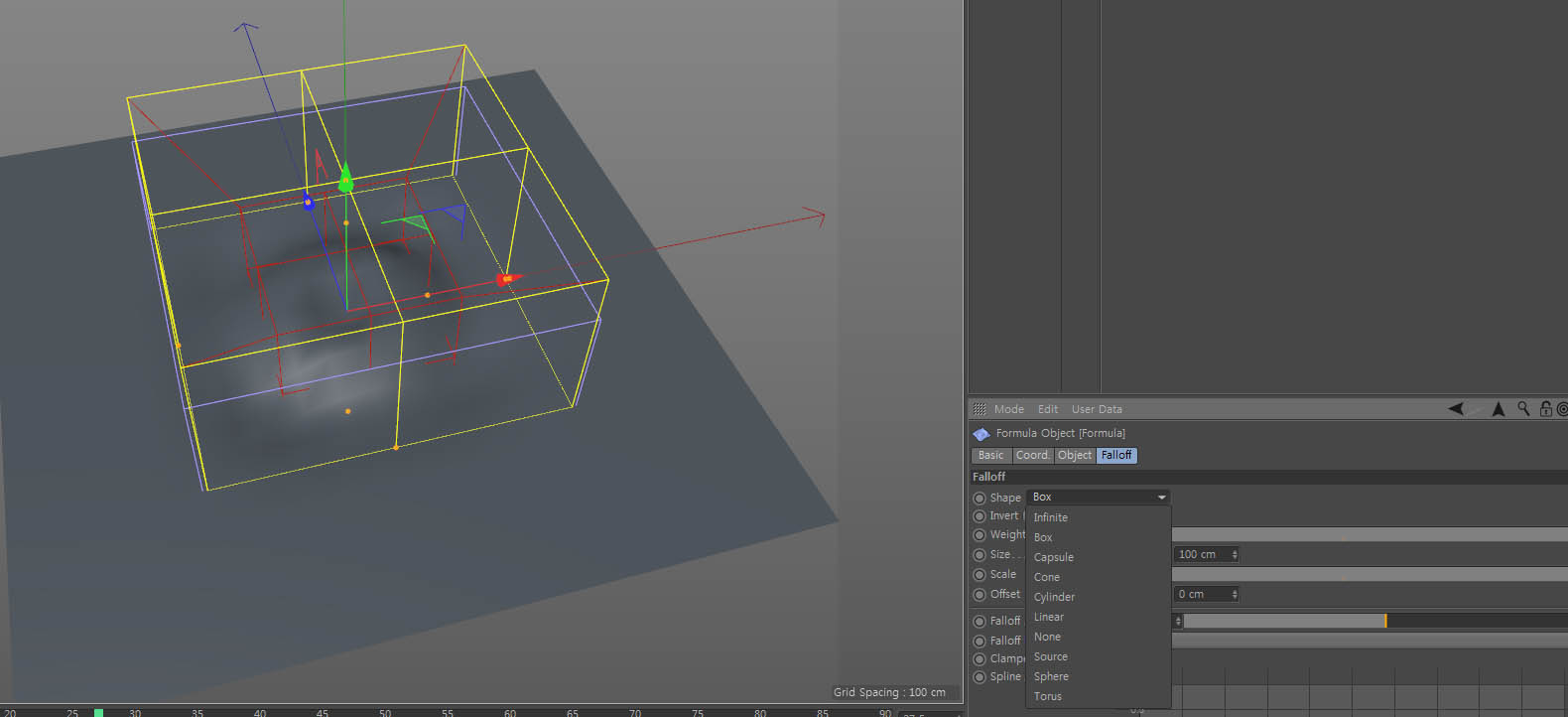Choose Sphere from the Shape list
This screenshot has height=717, width=1568.
[1099, 676]
